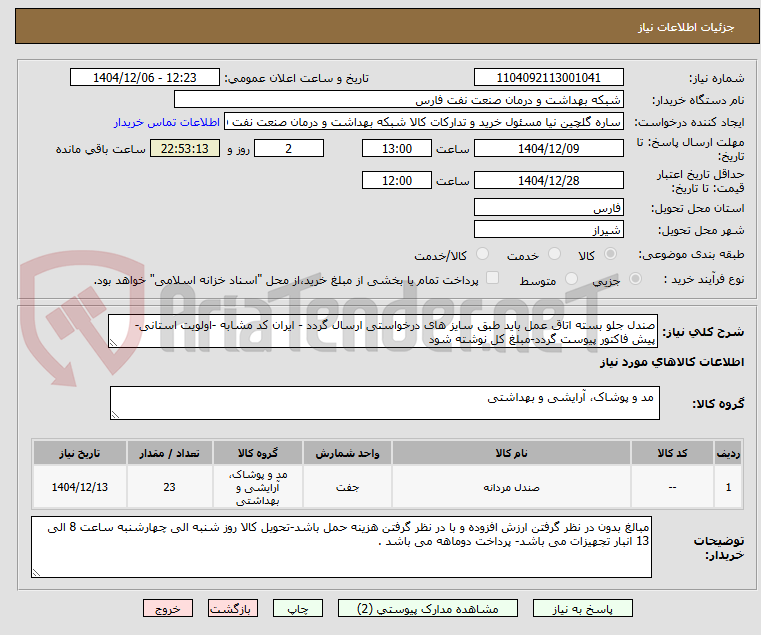Select the 'کالا/خدمت' radio button
This screenshot has width=761, height=635.
(482, 254)
